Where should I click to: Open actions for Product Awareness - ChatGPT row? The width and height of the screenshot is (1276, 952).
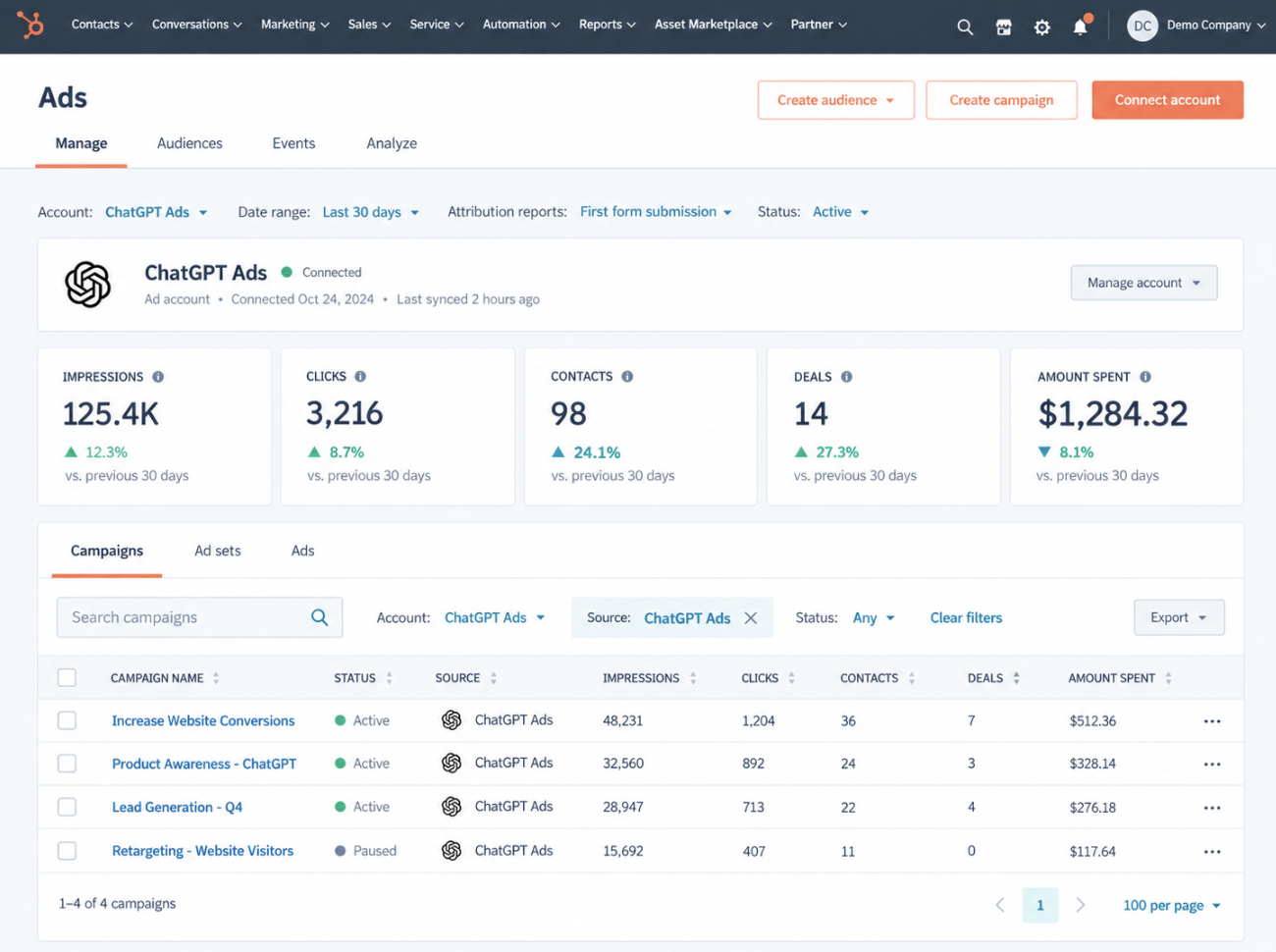pyautogui.click(x=1212, y=765)
